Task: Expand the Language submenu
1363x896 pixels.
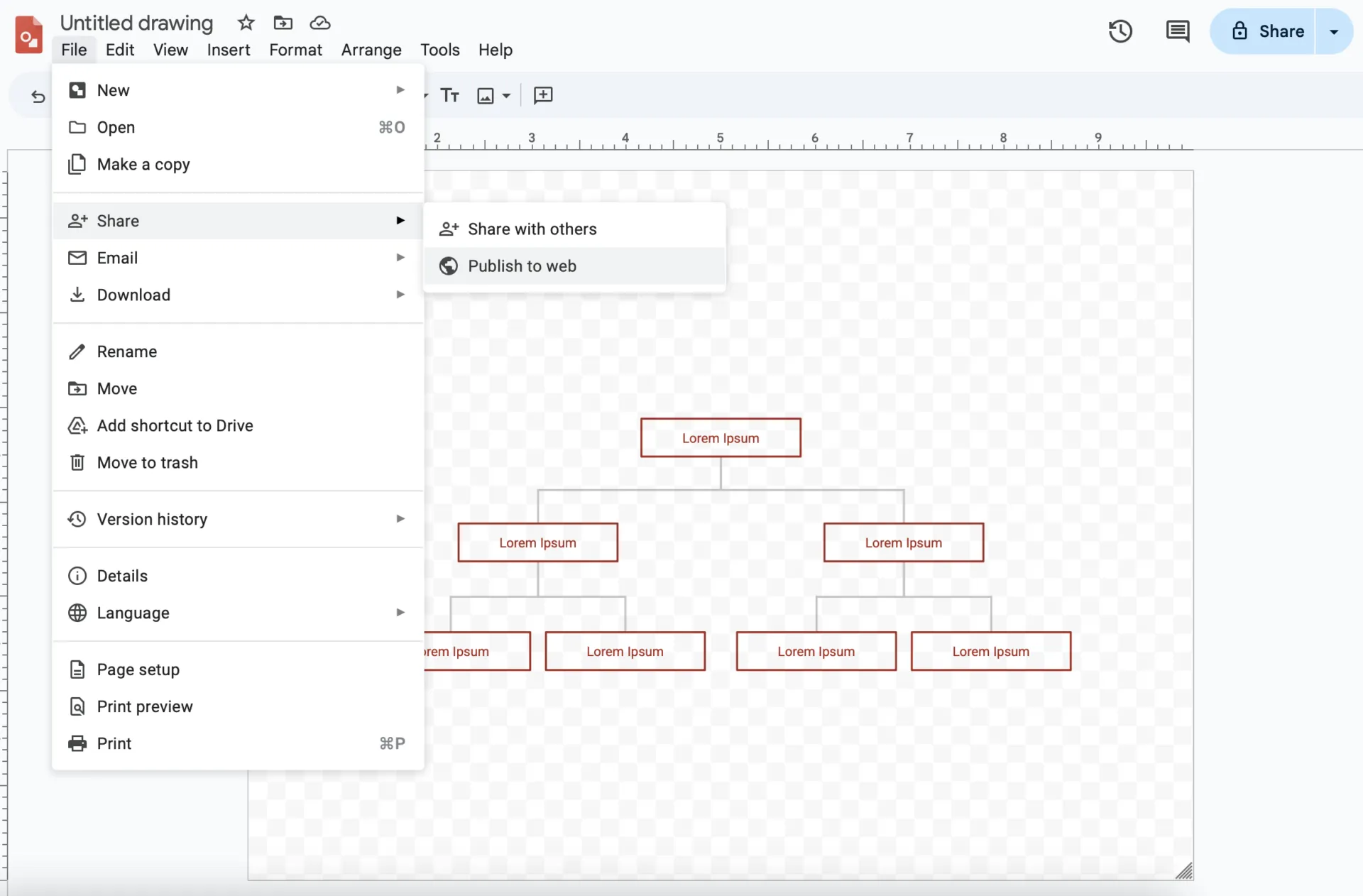Action: (x=238, y=613)
